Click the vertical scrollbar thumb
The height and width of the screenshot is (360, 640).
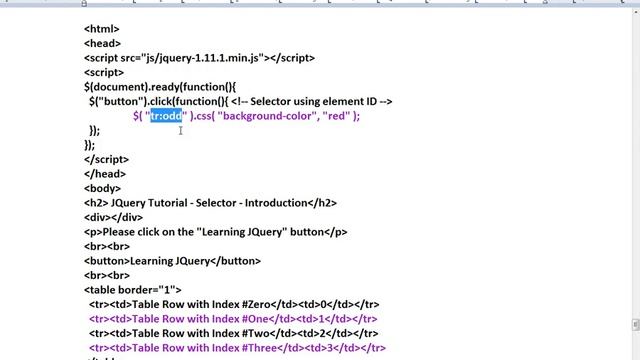pos(636,324)
